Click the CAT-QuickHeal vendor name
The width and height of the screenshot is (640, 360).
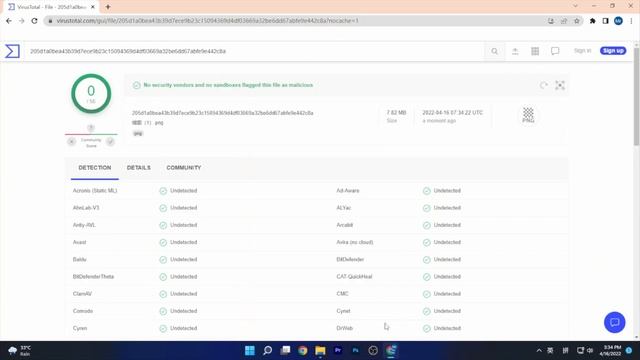tap(354, 276)
